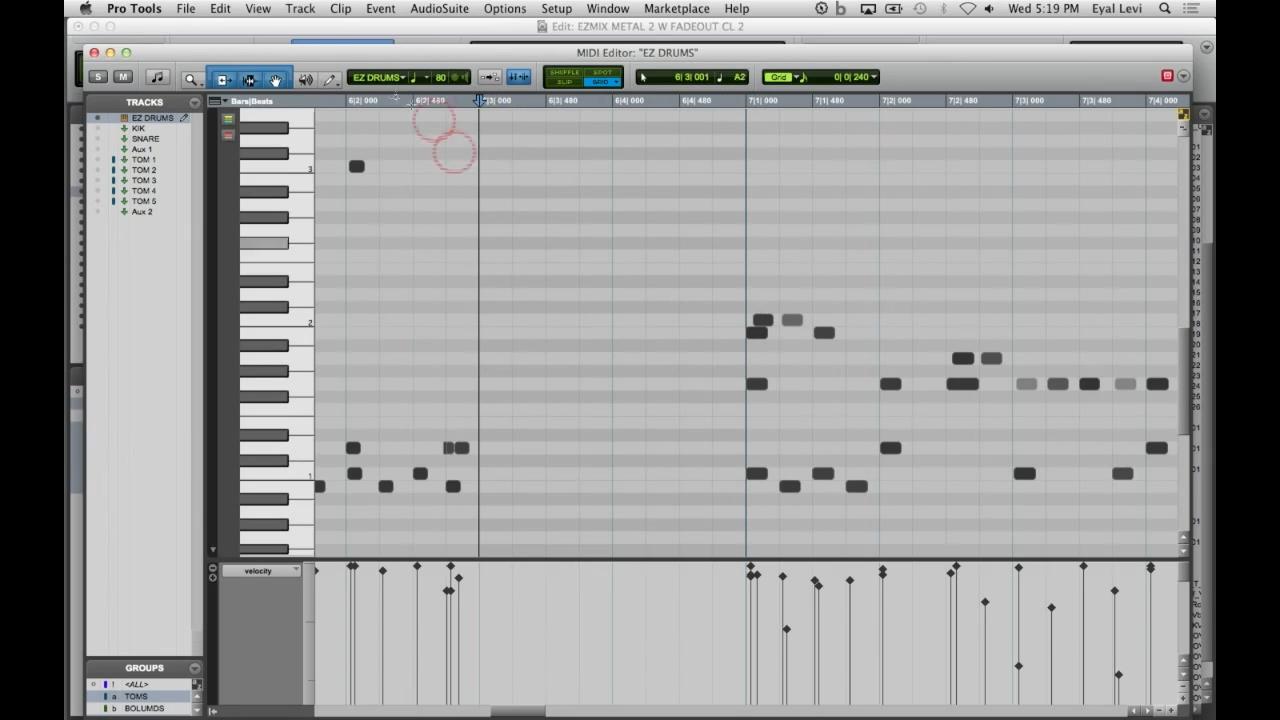Viewport: 1280px width, 720px height.
Task: Open the AudioSuite menu
Action: pos(439,8)
